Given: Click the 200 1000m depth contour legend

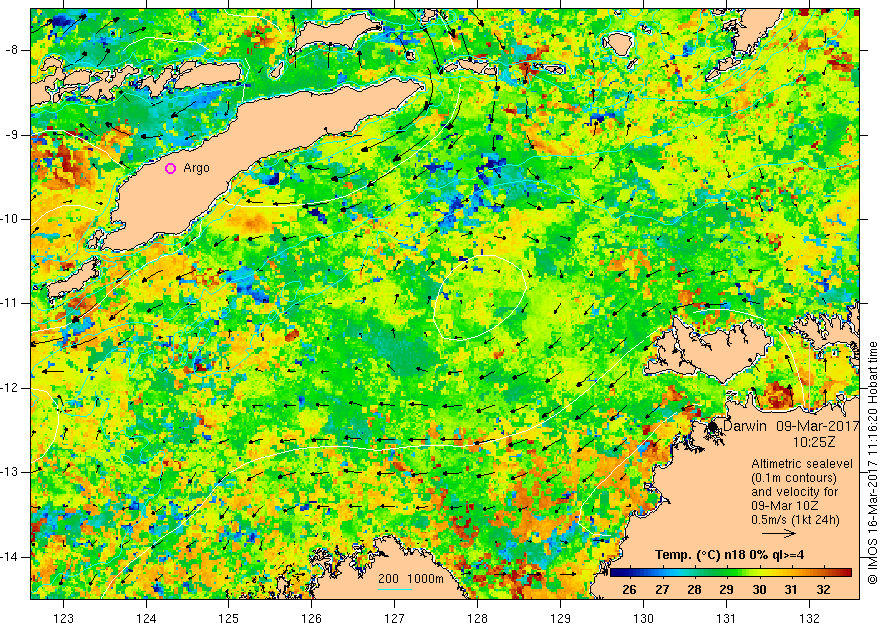Looking at the screenshot, I should click(410, 579).
